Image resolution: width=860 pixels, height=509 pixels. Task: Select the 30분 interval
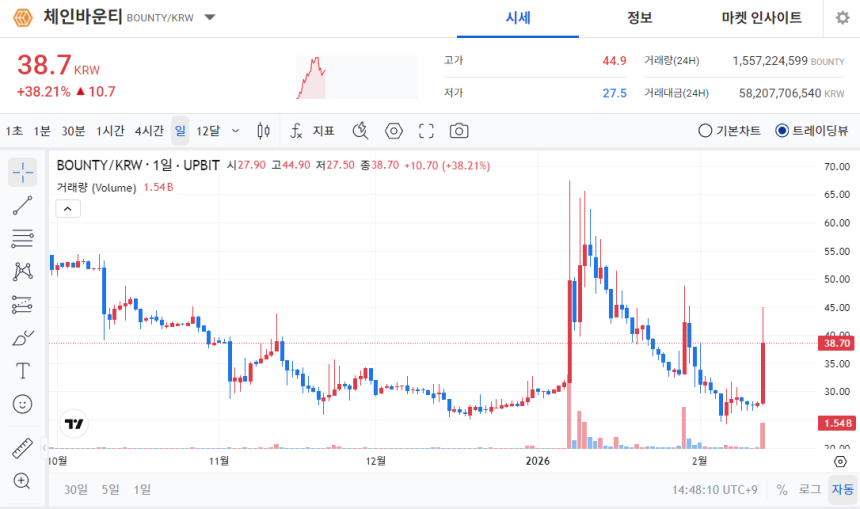[x=73, y=131]
